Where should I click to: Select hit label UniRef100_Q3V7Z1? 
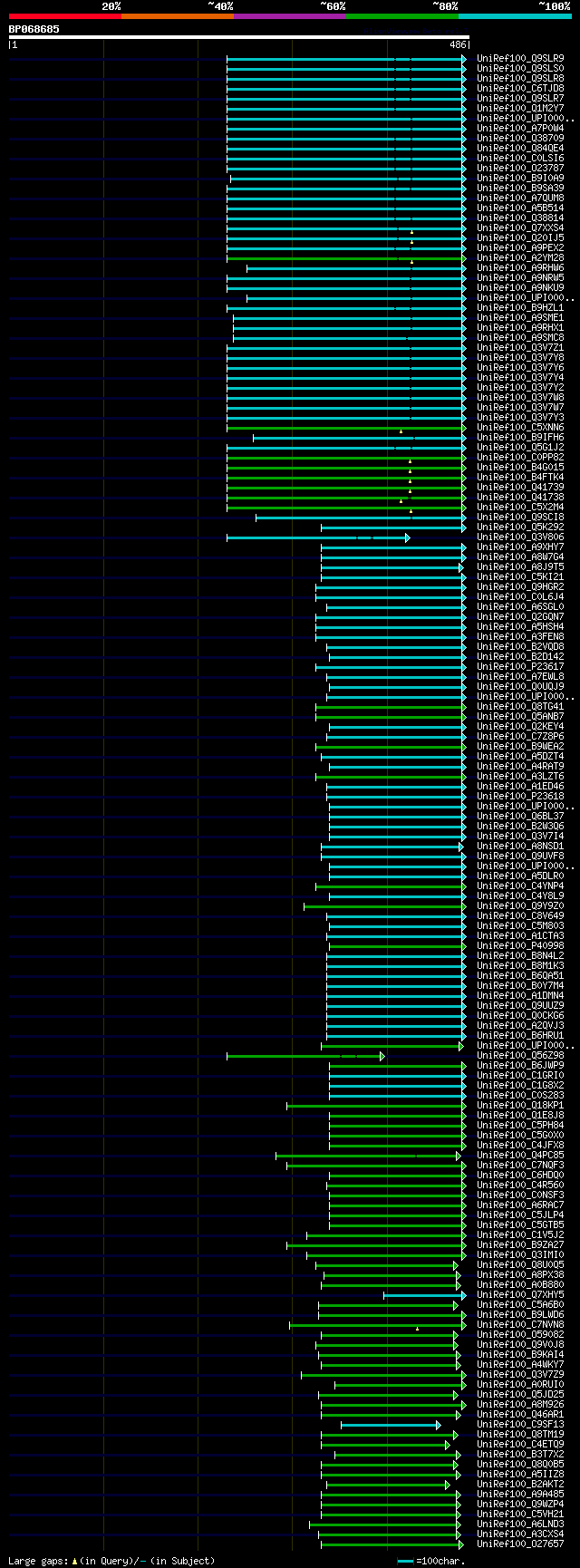coord(520,348)
